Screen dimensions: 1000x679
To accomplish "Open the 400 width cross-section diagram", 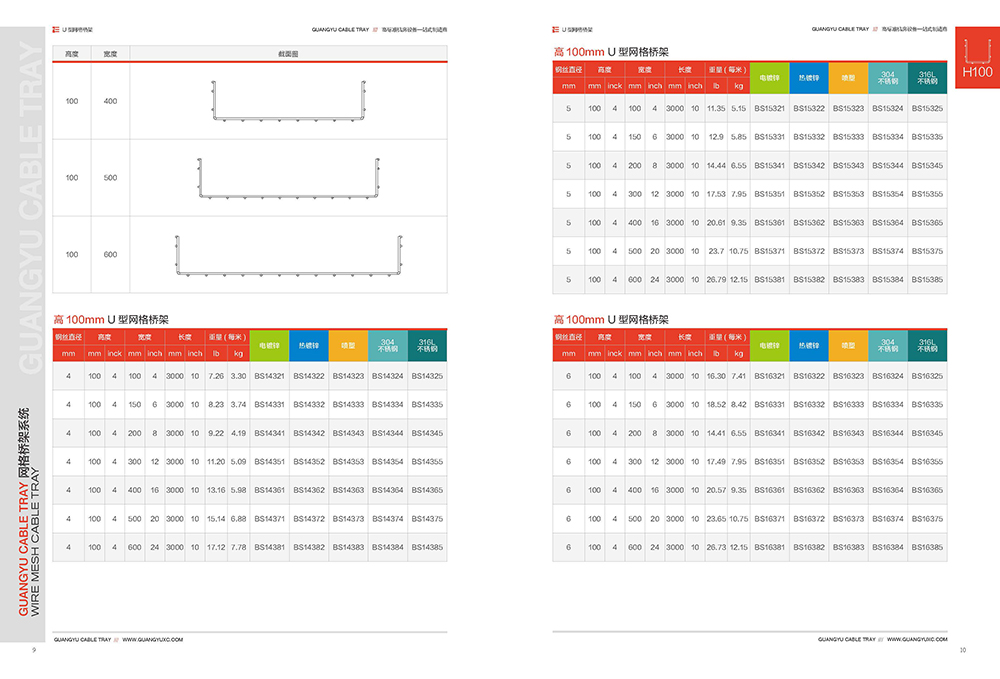I will click(288, 102).
